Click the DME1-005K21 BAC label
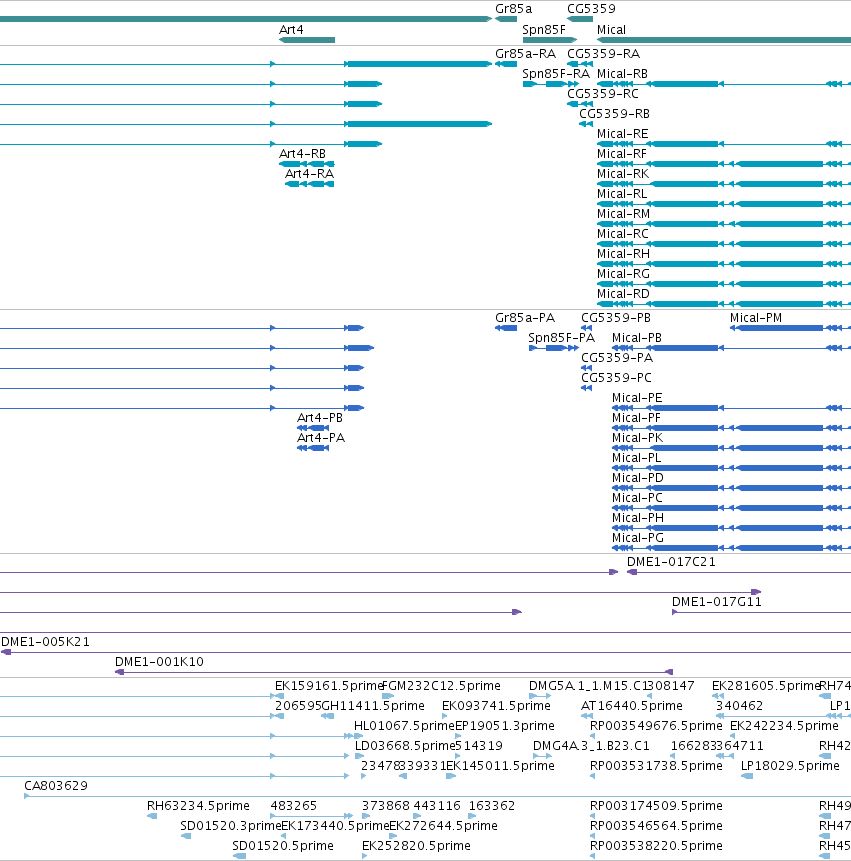Screen dimensions: 851x861 [46, 642]
